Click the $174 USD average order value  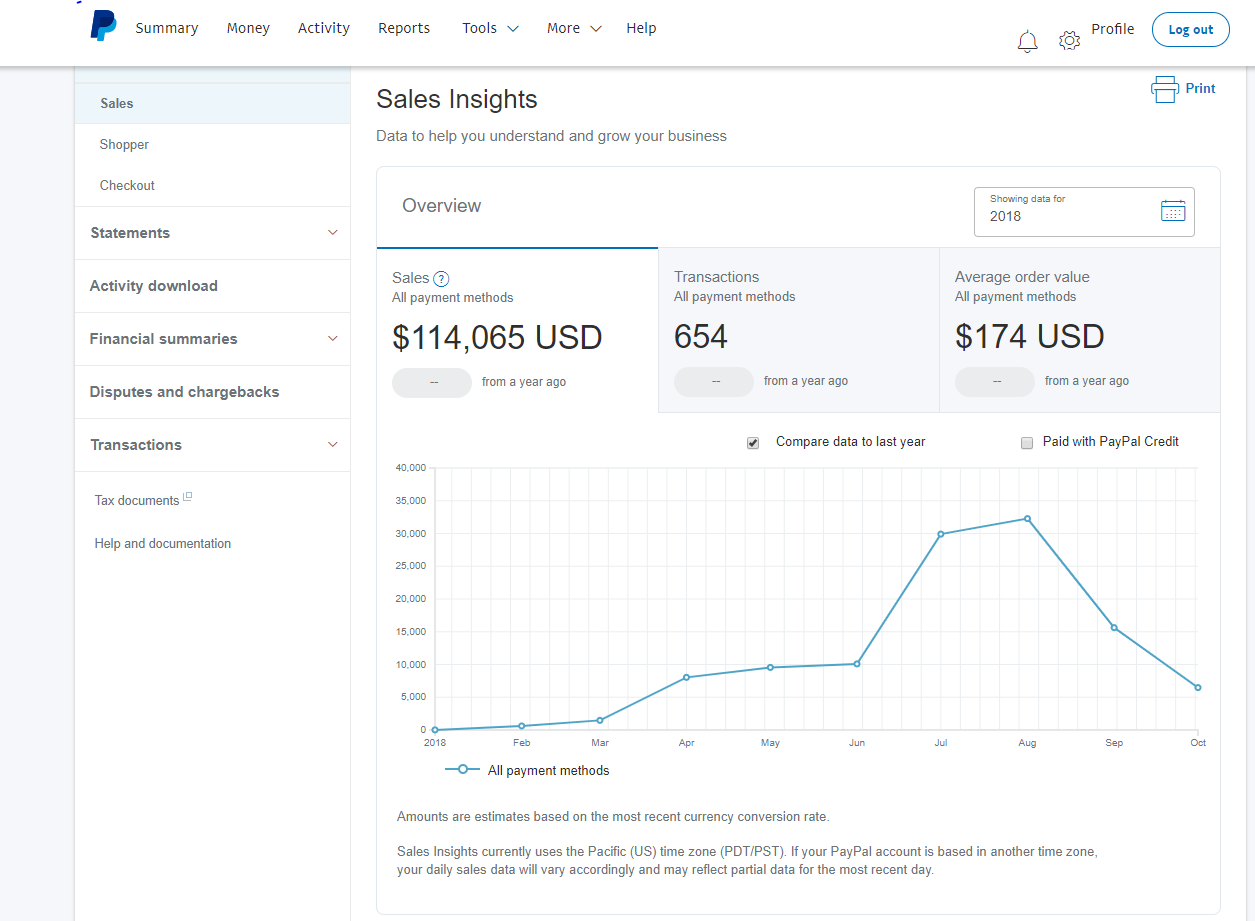pos(1029,336)
